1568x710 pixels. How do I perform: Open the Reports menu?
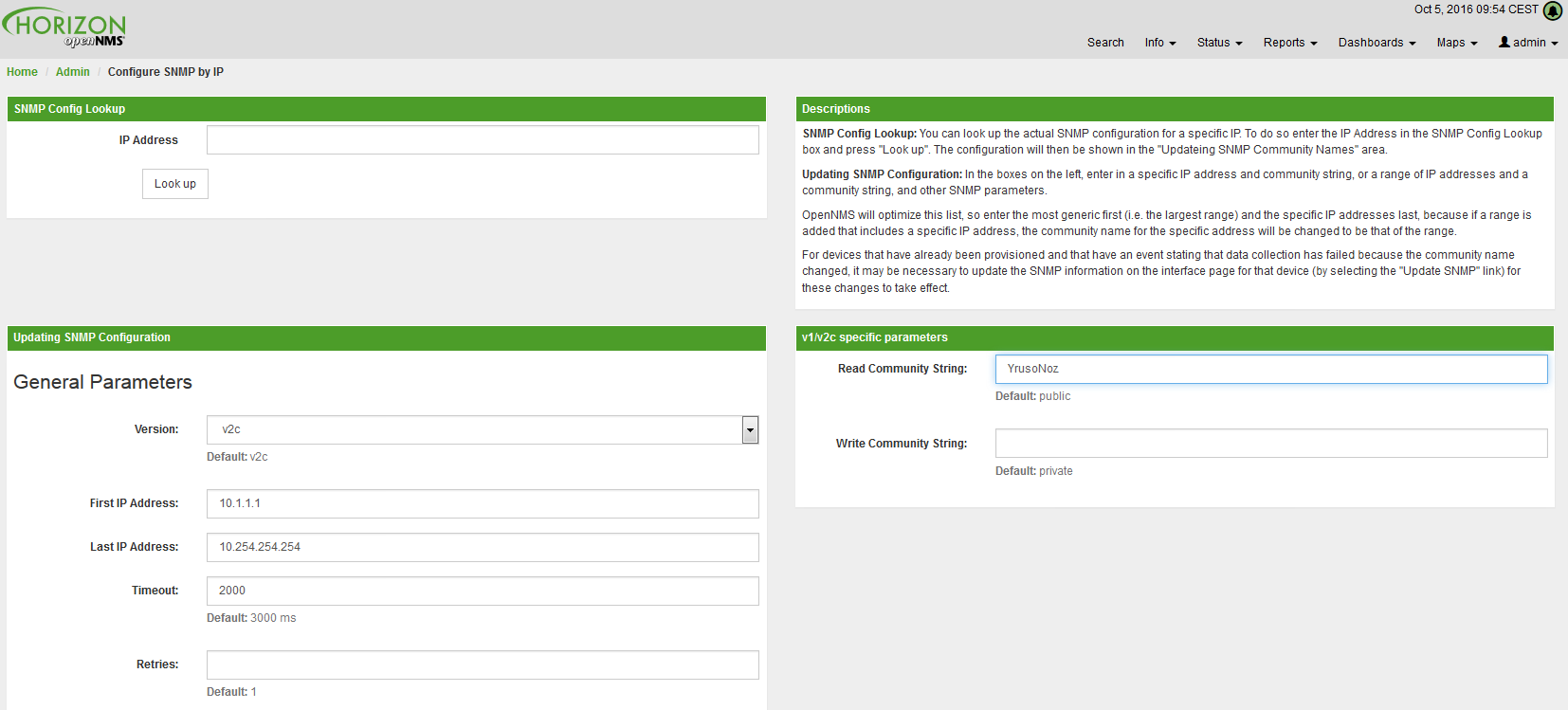coord(1290,43)
